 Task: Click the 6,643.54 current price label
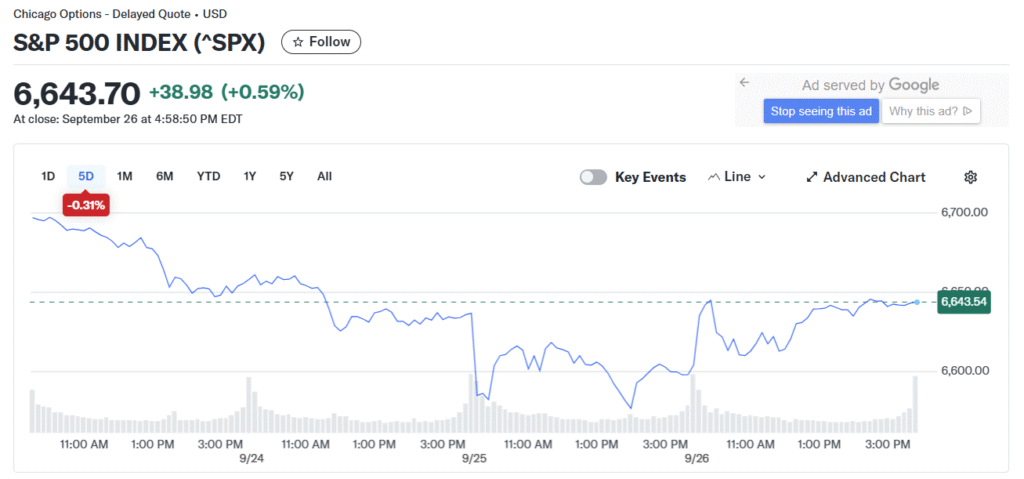964,302
